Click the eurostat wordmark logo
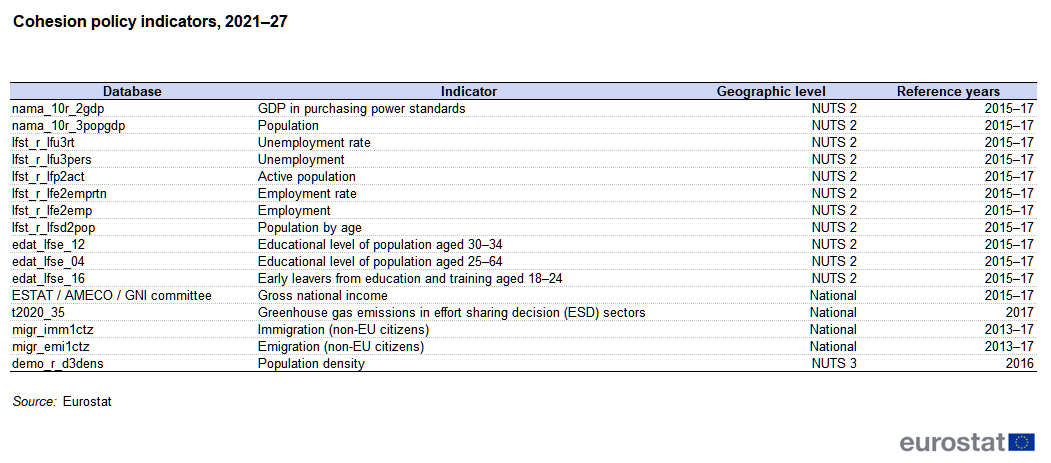Image resolution: width=1051 pixels, height=463 pixels. pos(952,443)
